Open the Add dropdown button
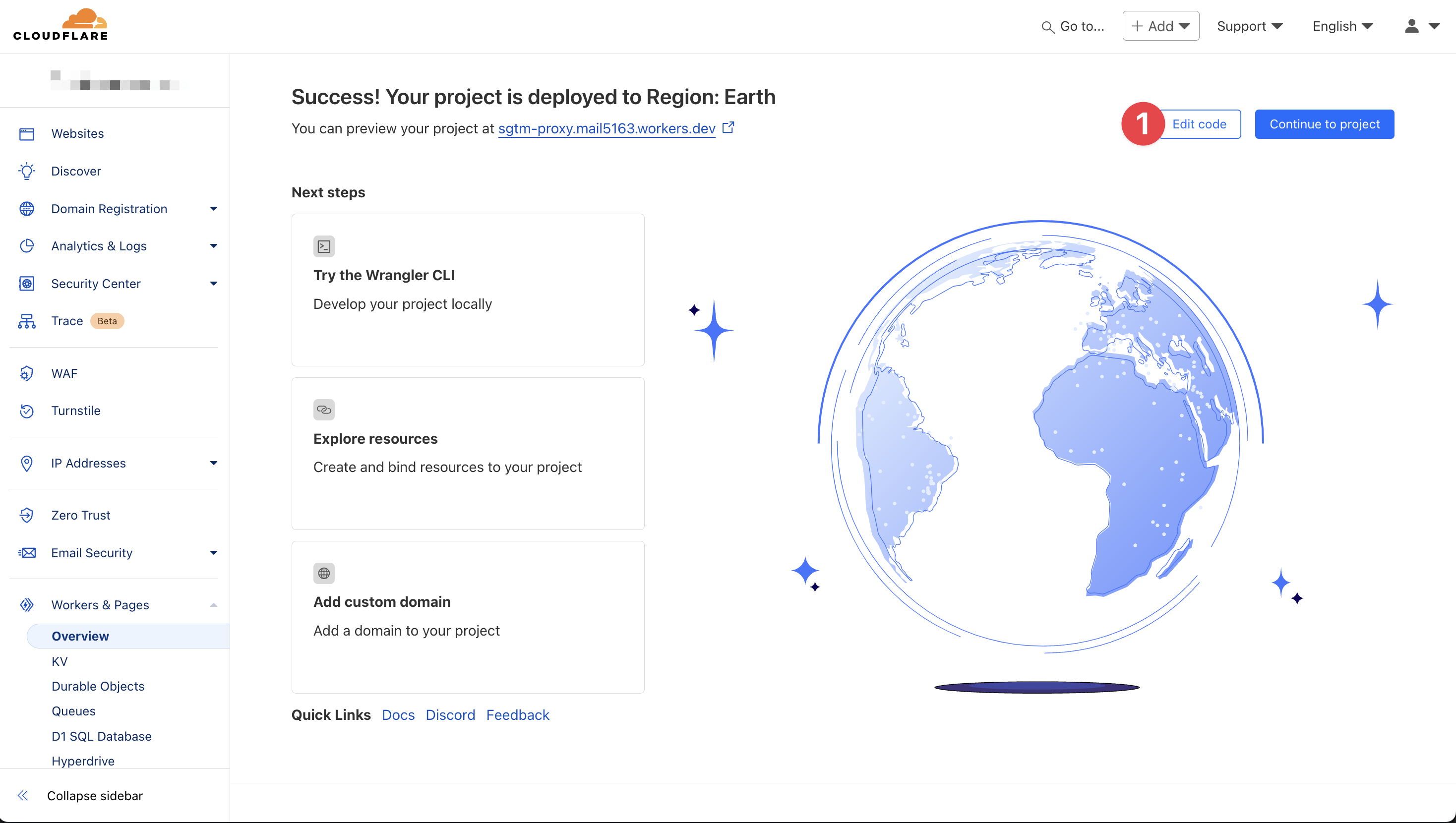This screenshot has width=1456, height=823. coord(1160,26)
